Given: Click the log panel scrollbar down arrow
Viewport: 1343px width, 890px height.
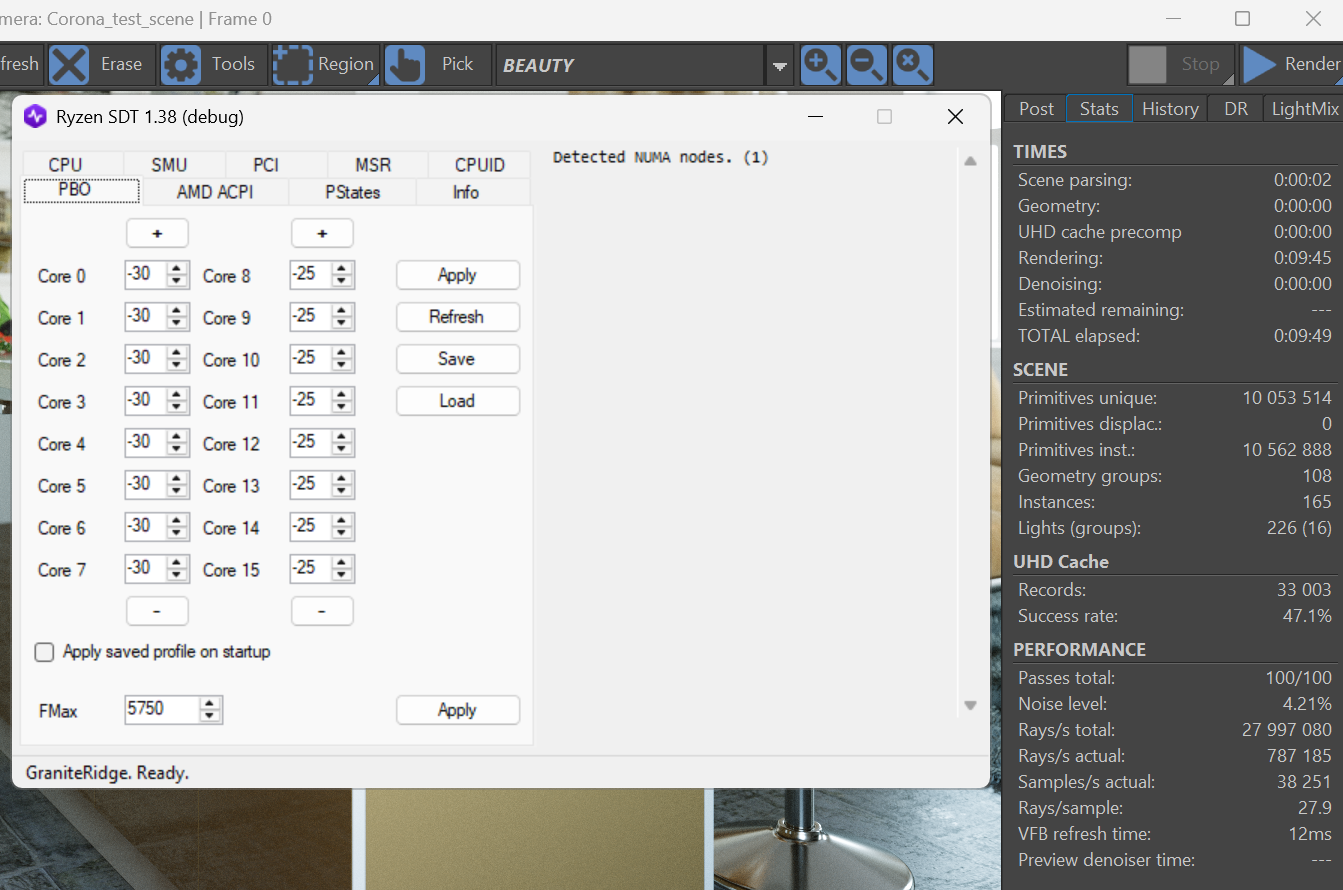Looking at the screenshot, I should point(970,705).
